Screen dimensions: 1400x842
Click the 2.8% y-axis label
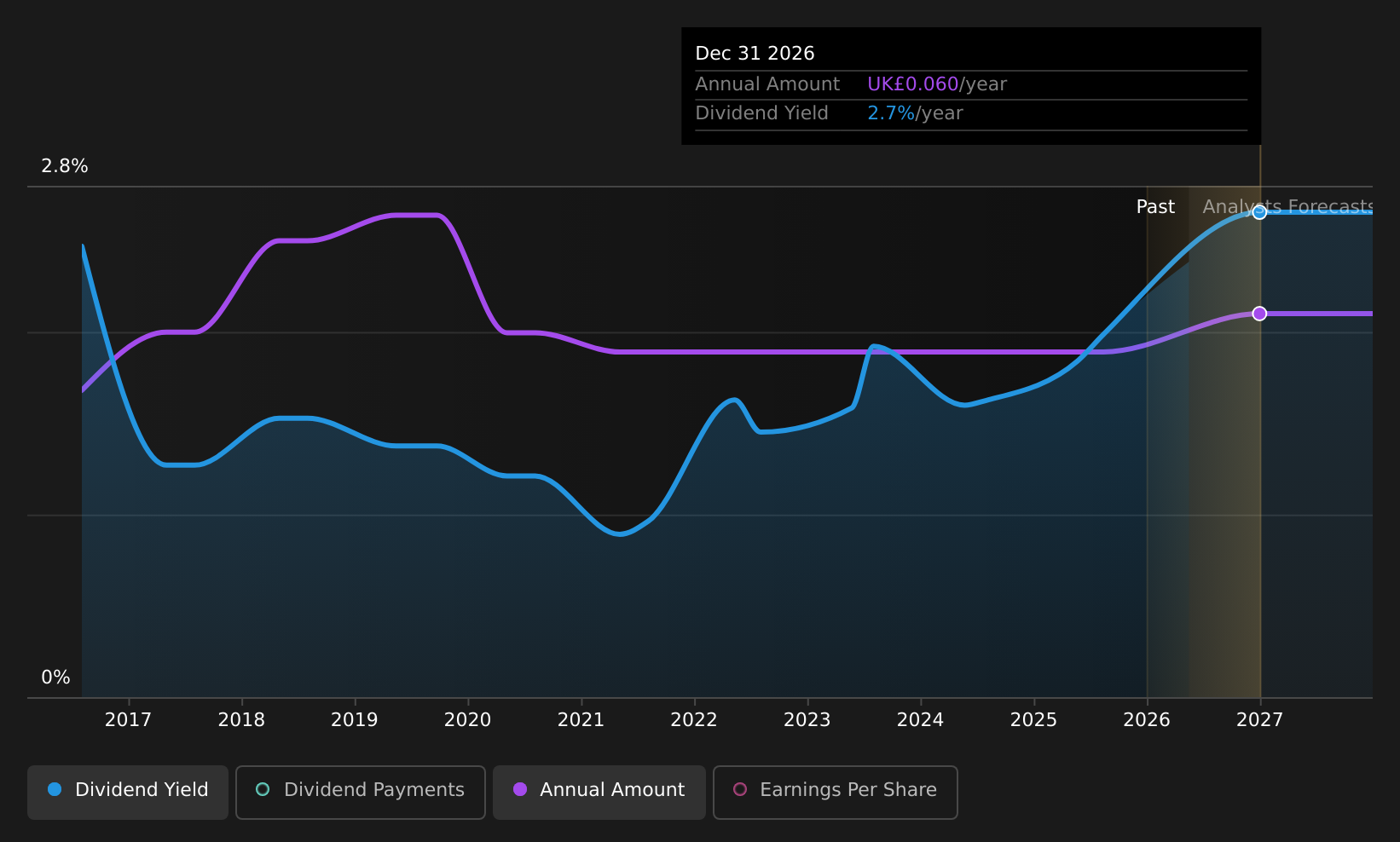tap(65, 166)
